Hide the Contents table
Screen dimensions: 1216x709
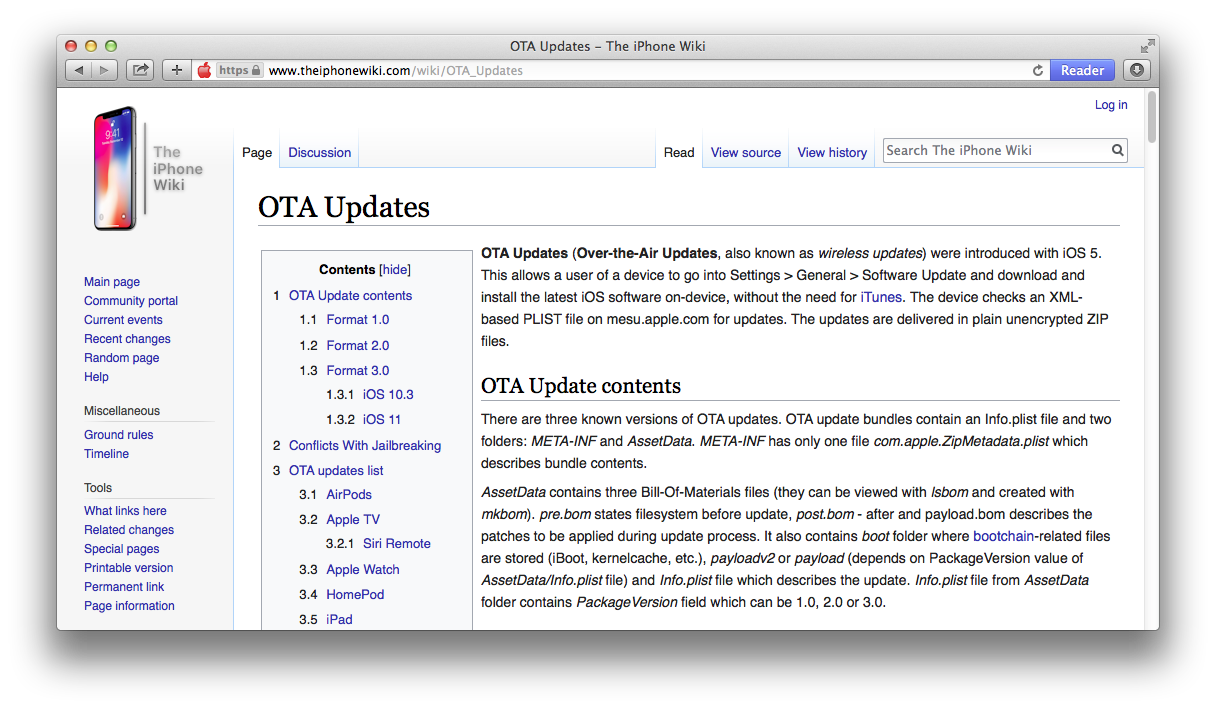point(395,270)
